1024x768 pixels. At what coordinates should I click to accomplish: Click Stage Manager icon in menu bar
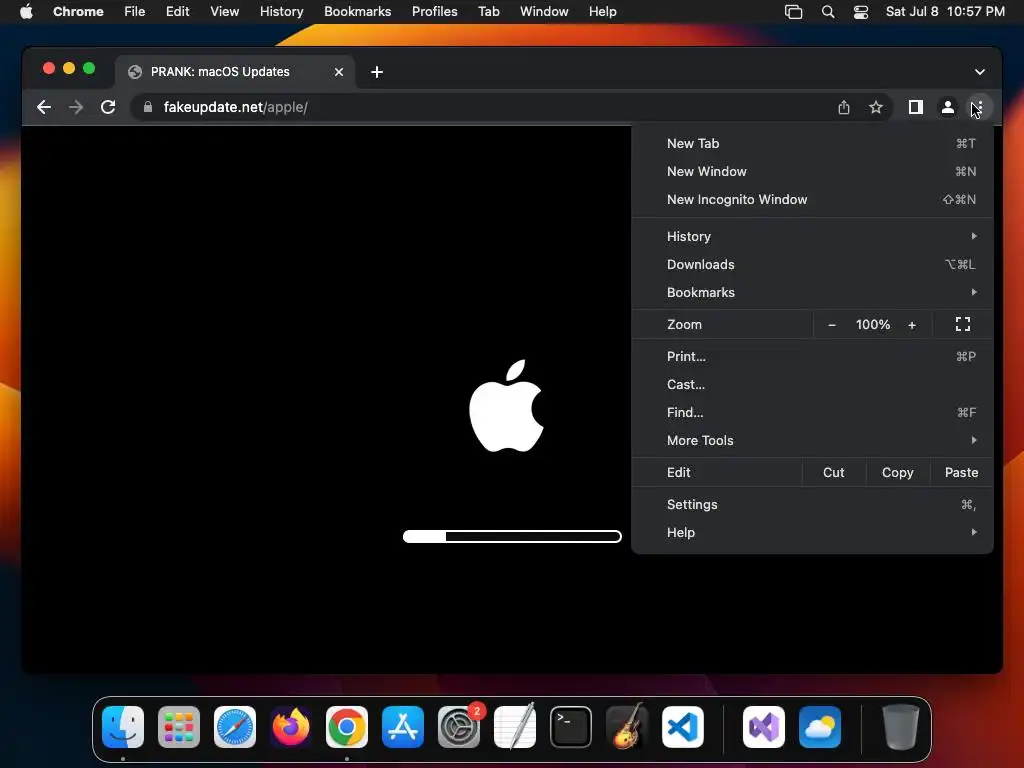click(793, 12)
